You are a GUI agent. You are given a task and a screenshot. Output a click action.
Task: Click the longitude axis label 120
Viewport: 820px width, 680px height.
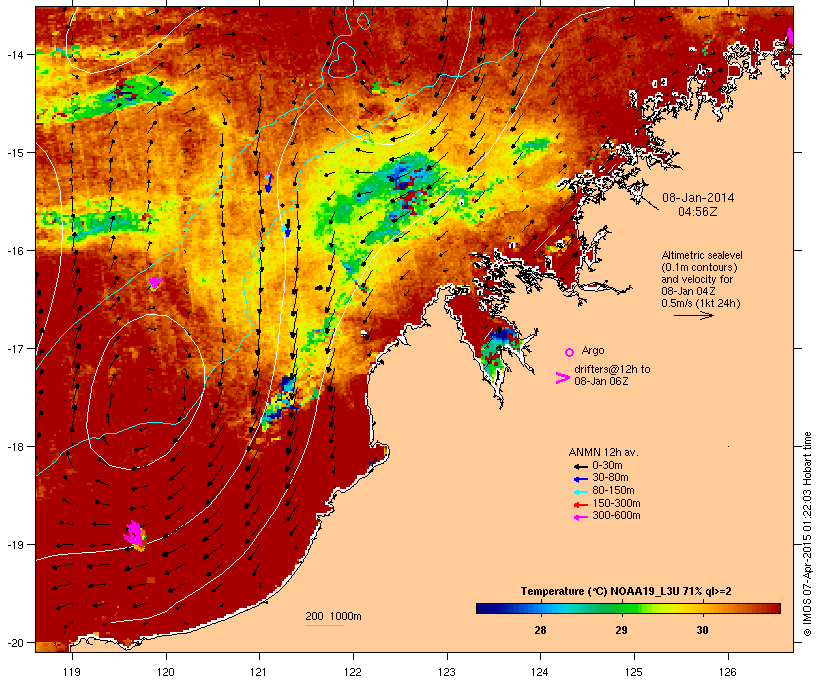coord(166,672)
